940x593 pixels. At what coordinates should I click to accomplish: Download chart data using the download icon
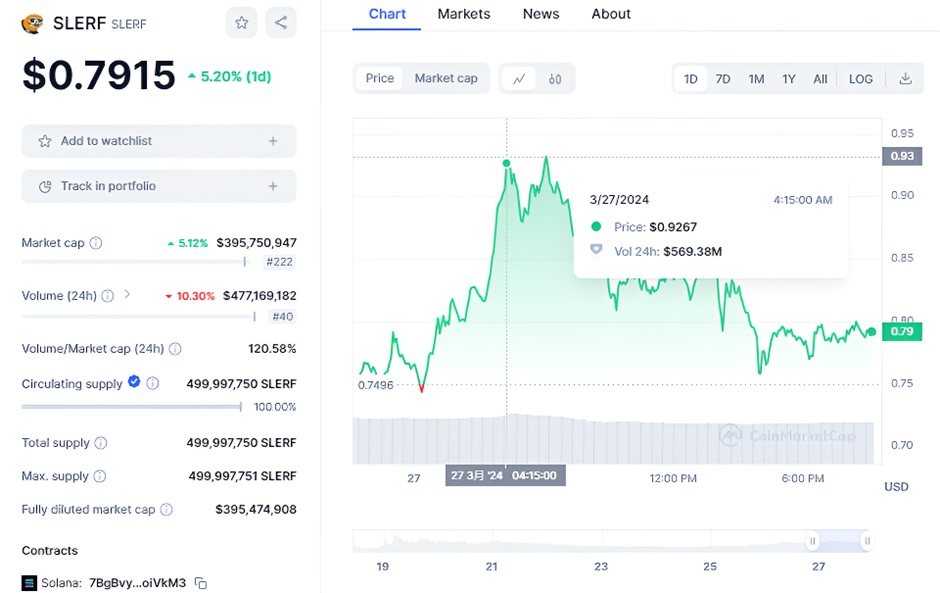point(905,79)
